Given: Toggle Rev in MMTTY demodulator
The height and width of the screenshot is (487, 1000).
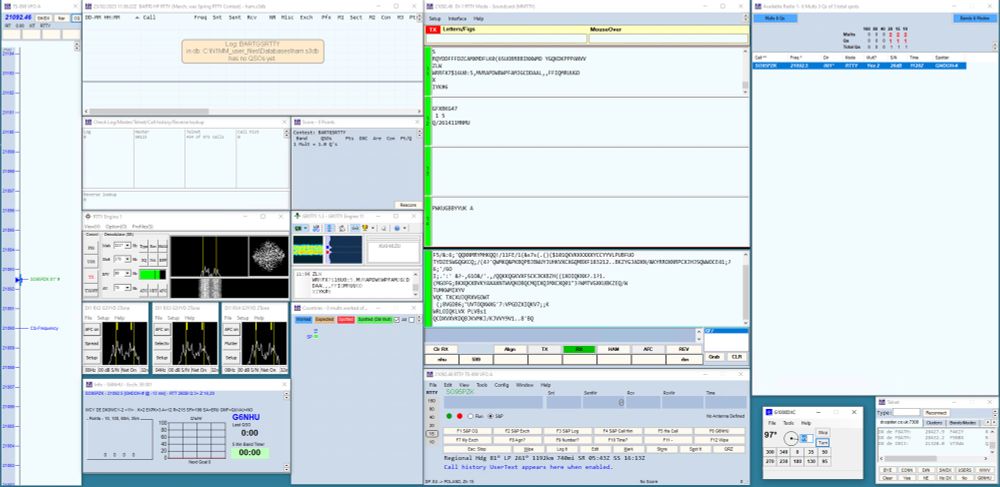Looking at the screenshot, I should pos(153,247).
